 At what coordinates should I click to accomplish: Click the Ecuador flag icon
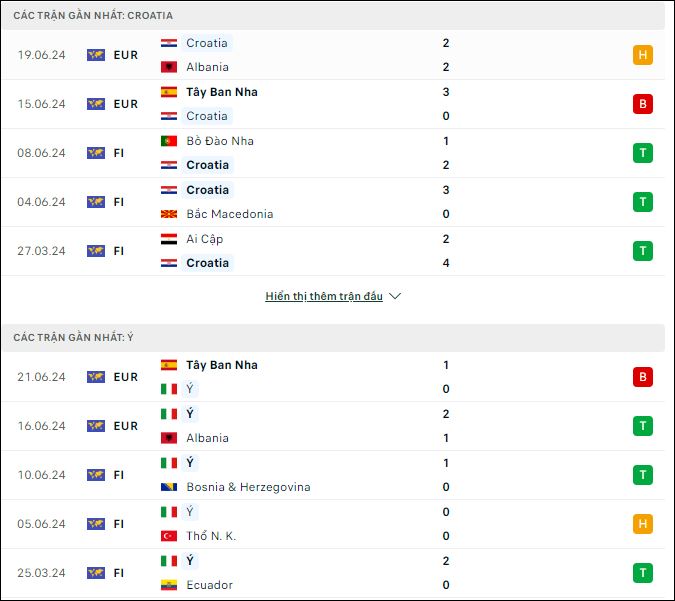click(x=169, y=585)
